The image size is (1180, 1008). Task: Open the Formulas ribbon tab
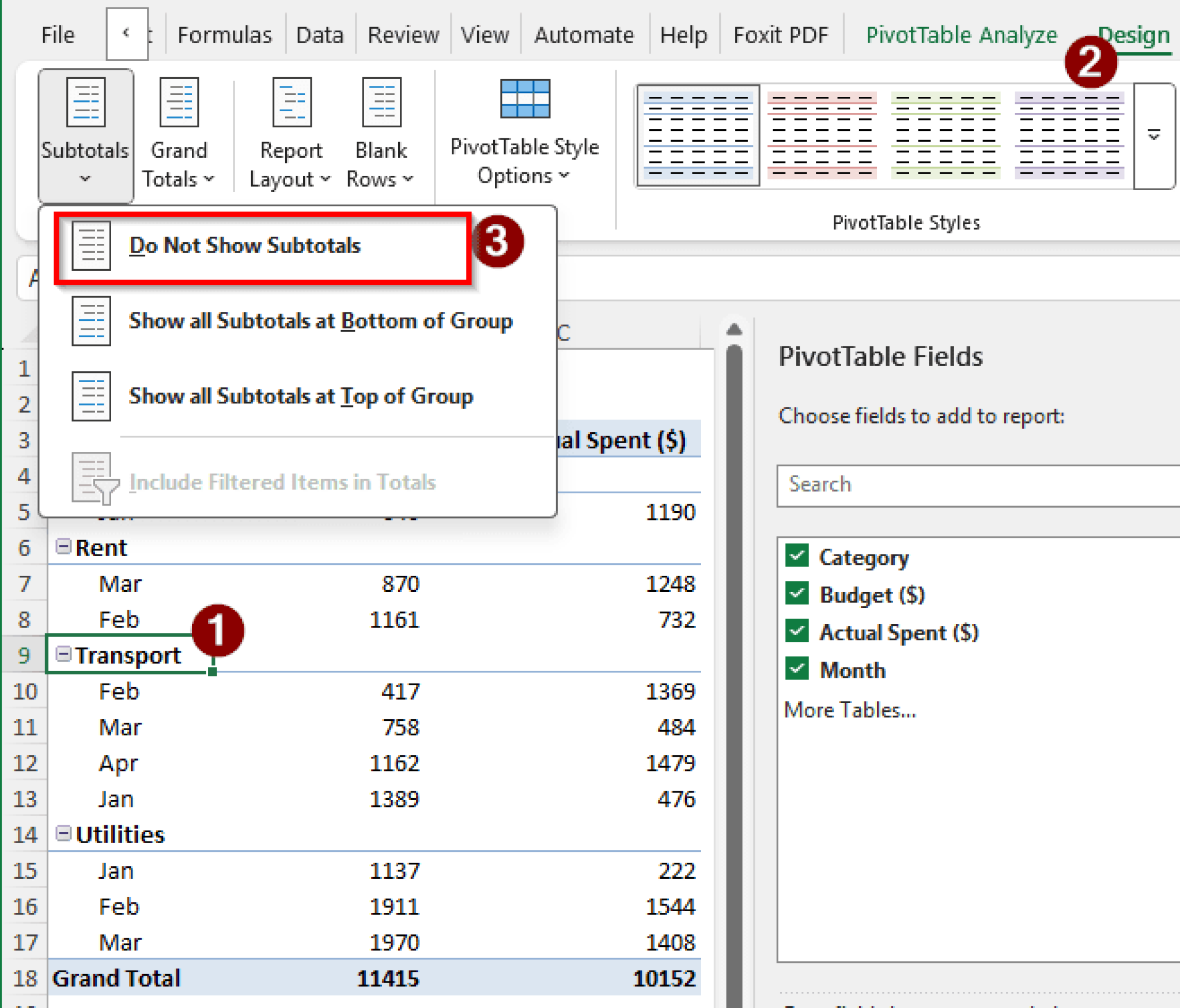coord(225,35)
